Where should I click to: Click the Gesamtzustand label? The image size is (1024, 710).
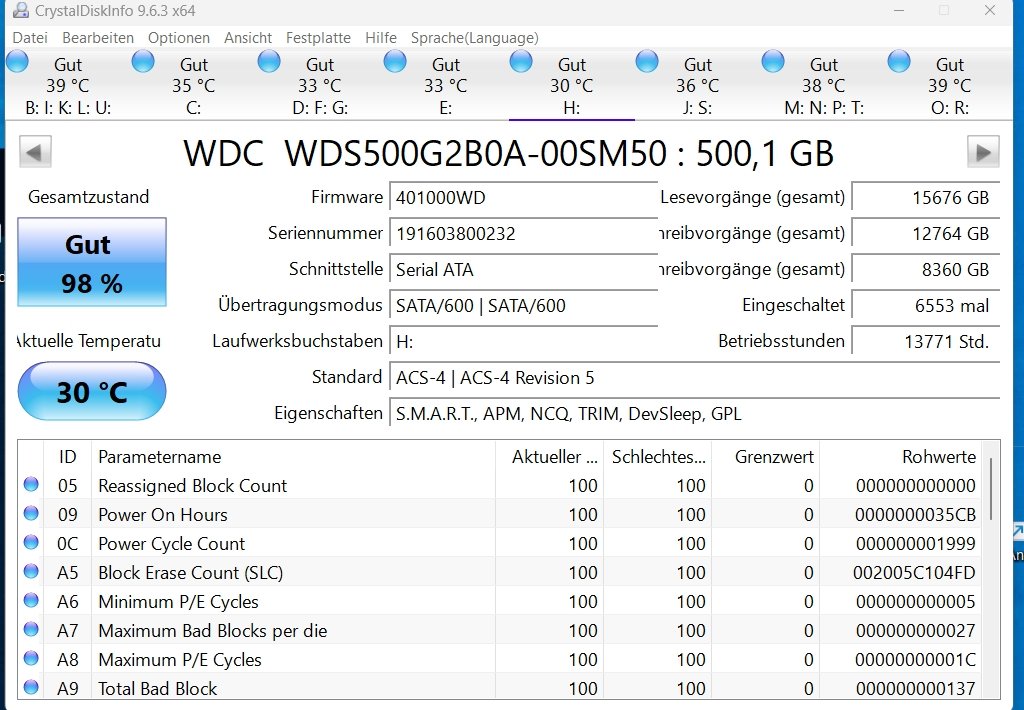coord(88,197)
